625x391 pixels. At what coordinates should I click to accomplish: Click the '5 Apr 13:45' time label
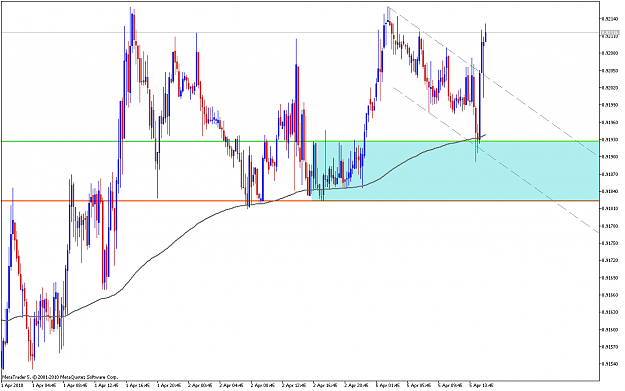point(481,385)
